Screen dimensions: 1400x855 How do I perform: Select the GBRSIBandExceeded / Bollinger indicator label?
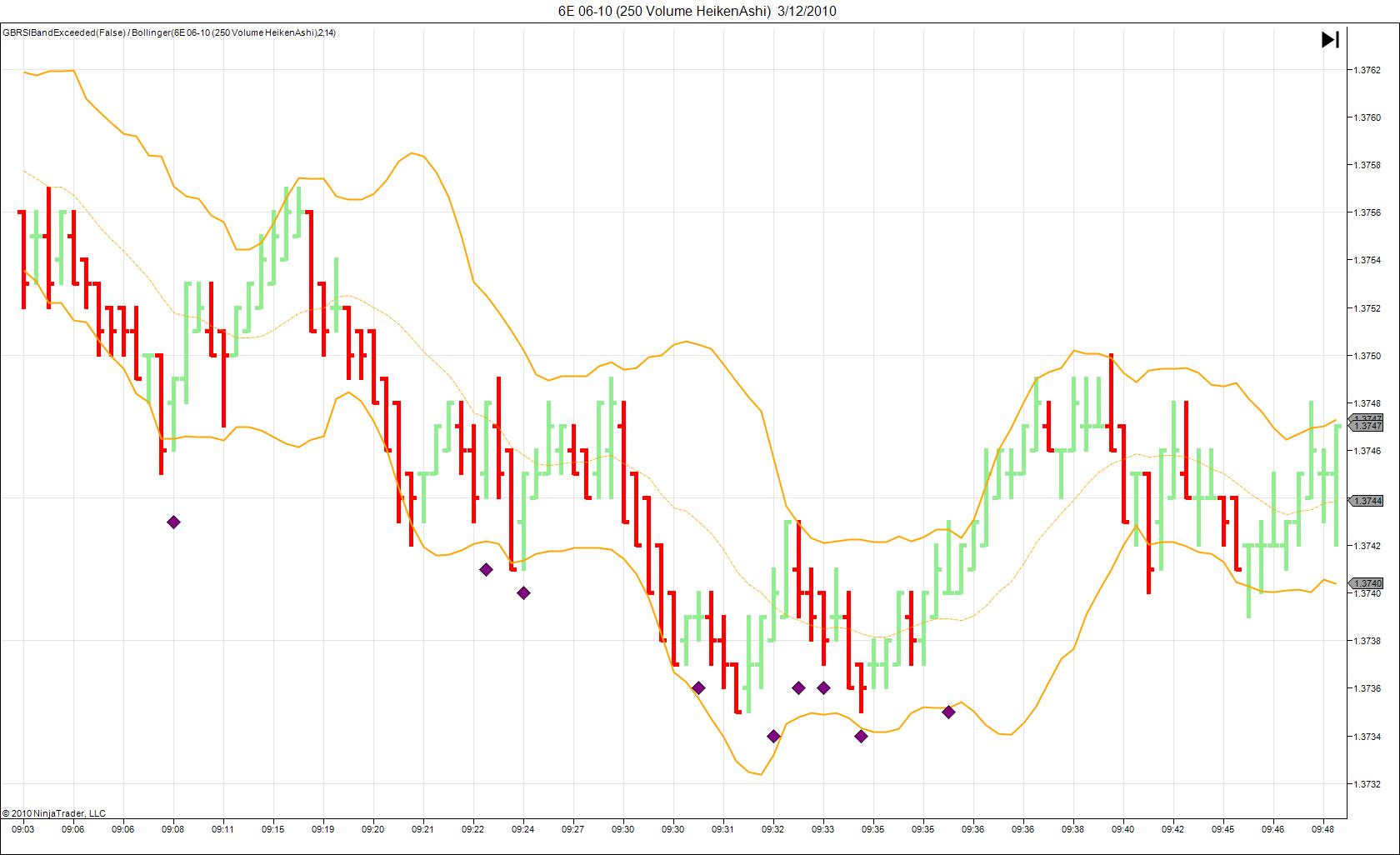(169, 32)
